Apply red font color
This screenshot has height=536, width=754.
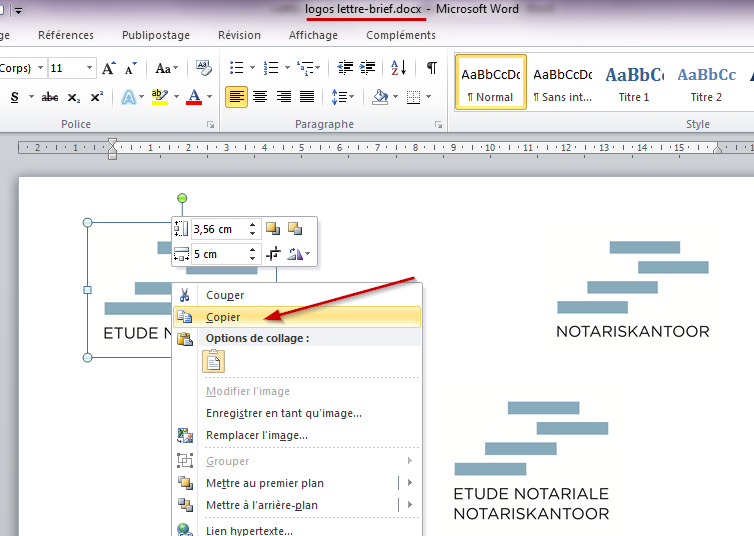pos(194,97)
